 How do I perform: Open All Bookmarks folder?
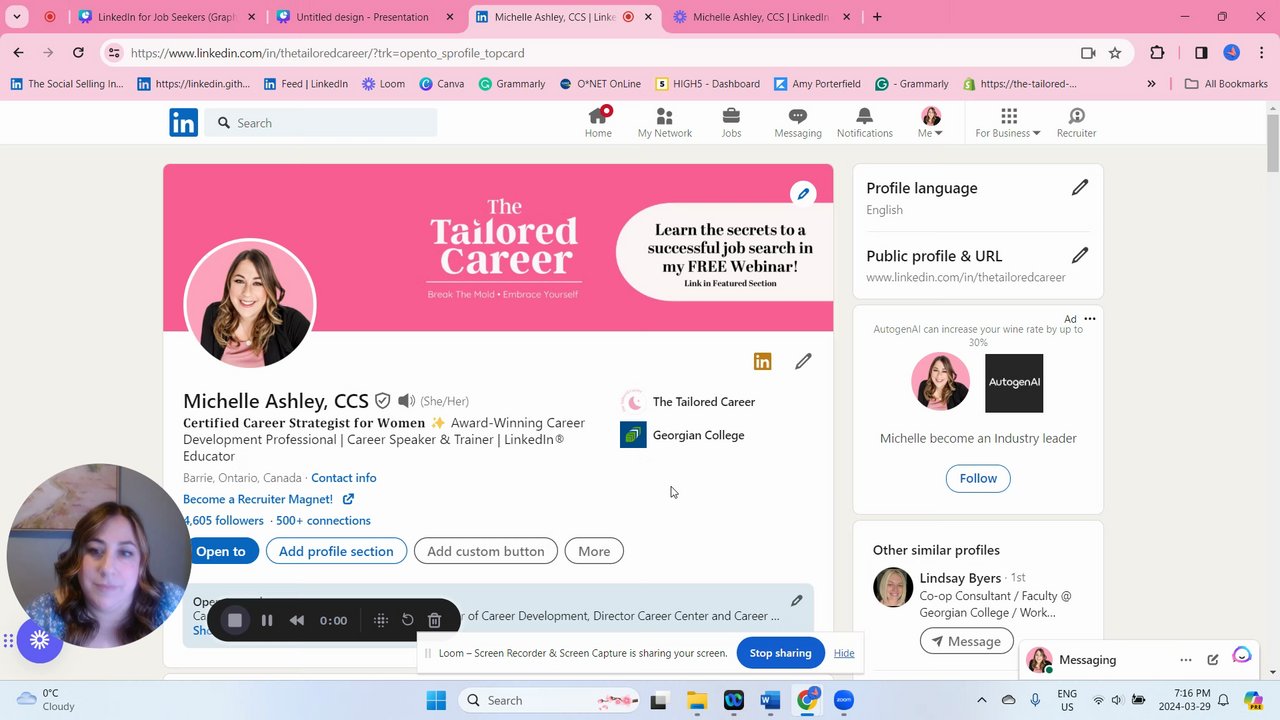(1226, 84)
